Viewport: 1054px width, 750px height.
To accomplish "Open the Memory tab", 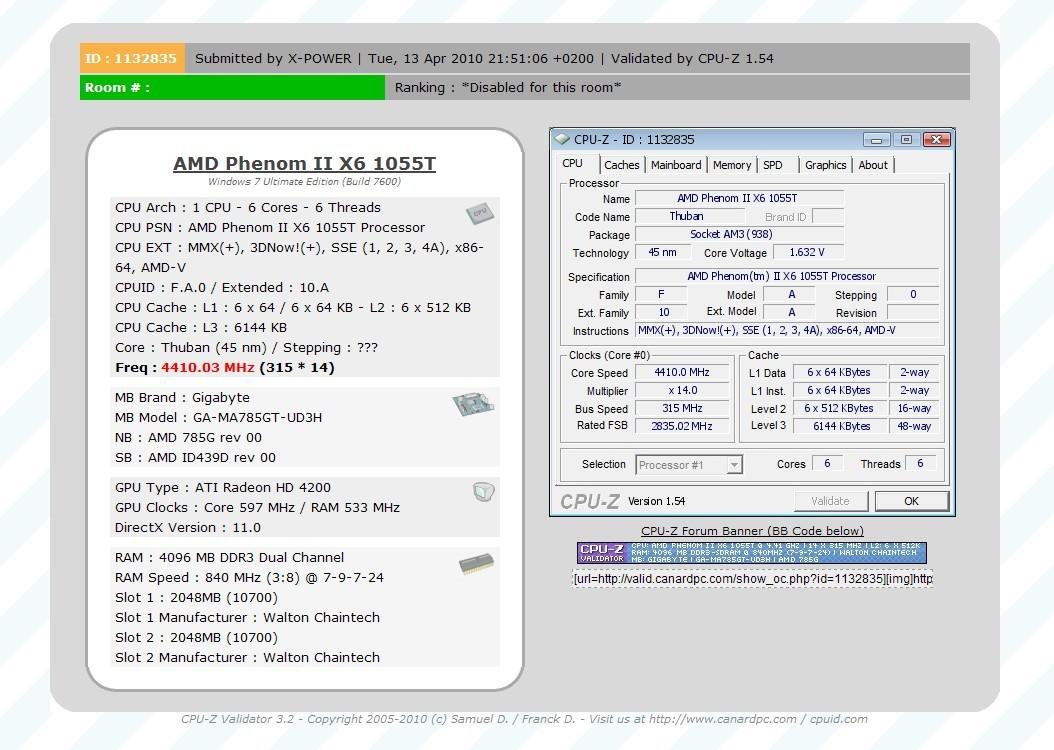I will (x=732, y=165).
